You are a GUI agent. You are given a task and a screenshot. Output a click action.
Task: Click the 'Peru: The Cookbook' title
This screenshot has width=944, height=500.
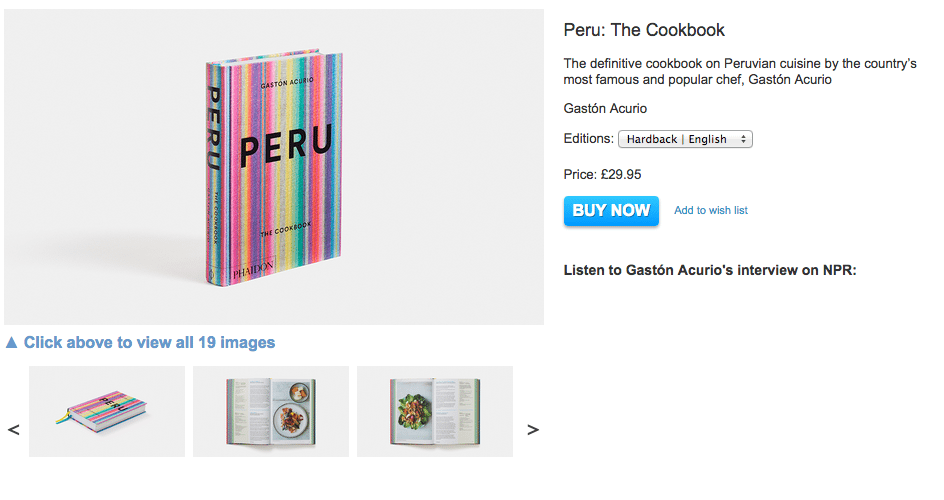point(644,30)
